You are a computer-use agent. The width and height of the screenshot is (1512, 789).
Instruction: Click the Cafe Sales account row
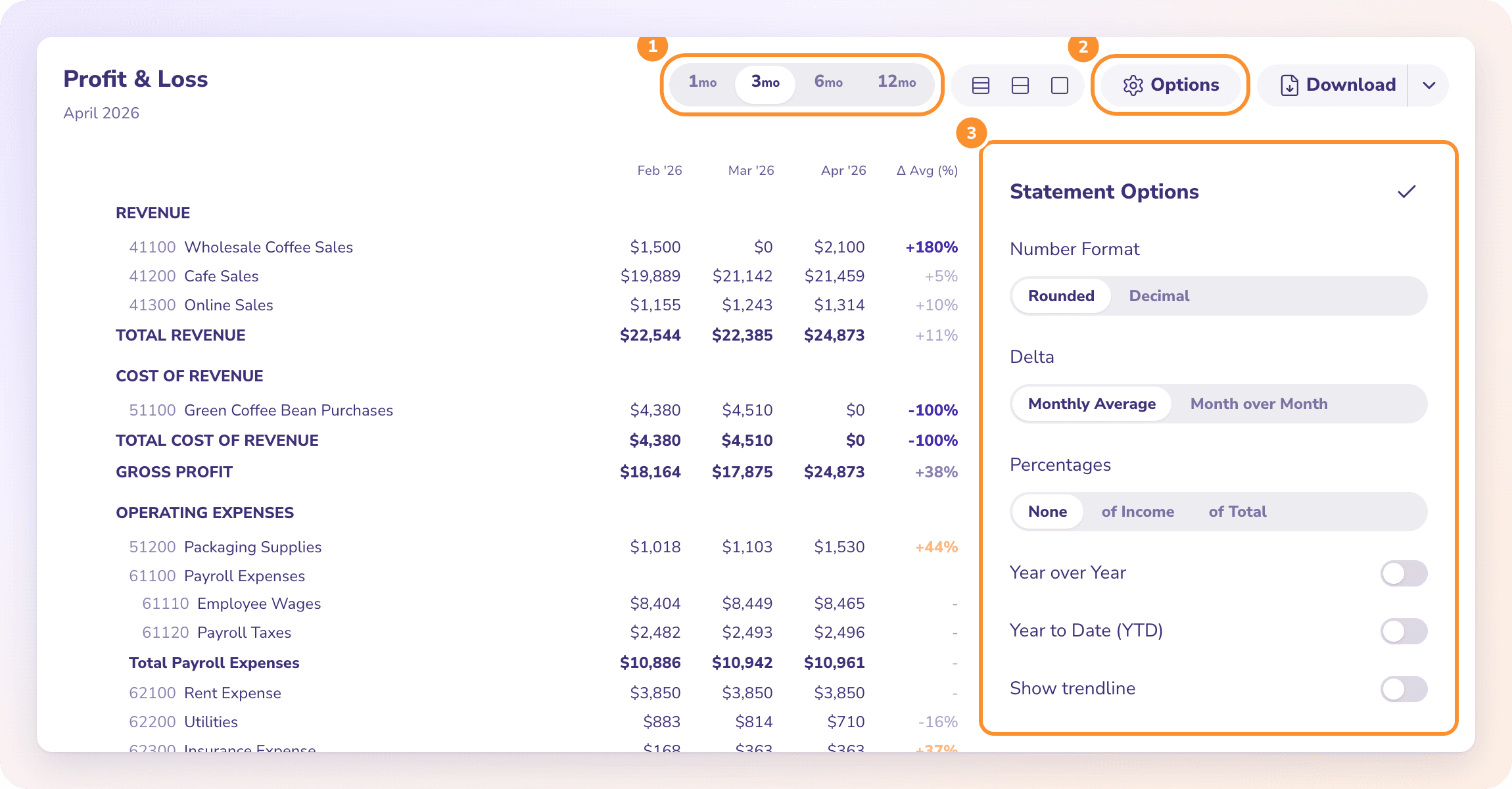click(543, 276)
